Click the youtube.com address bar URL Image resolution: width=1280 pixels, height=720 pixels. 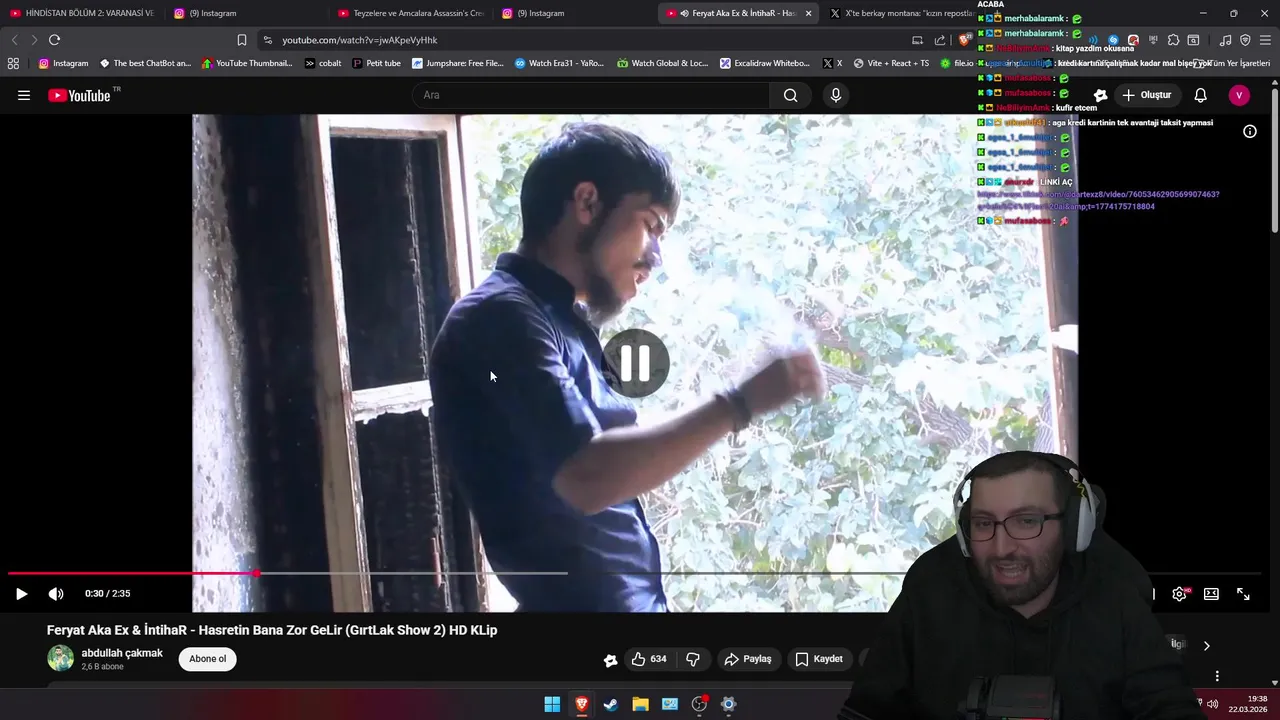tap(359, 40)
